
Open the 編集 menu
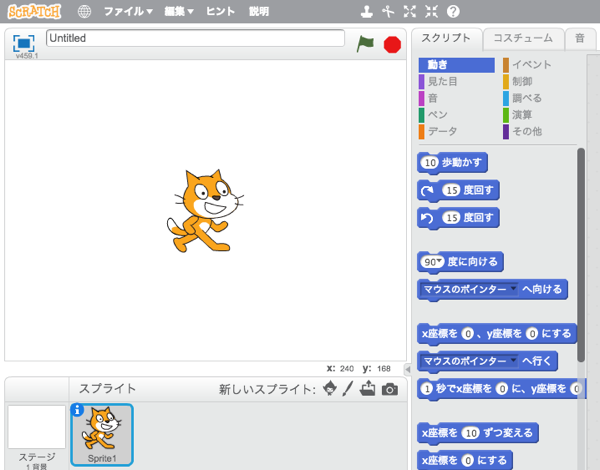179,11
